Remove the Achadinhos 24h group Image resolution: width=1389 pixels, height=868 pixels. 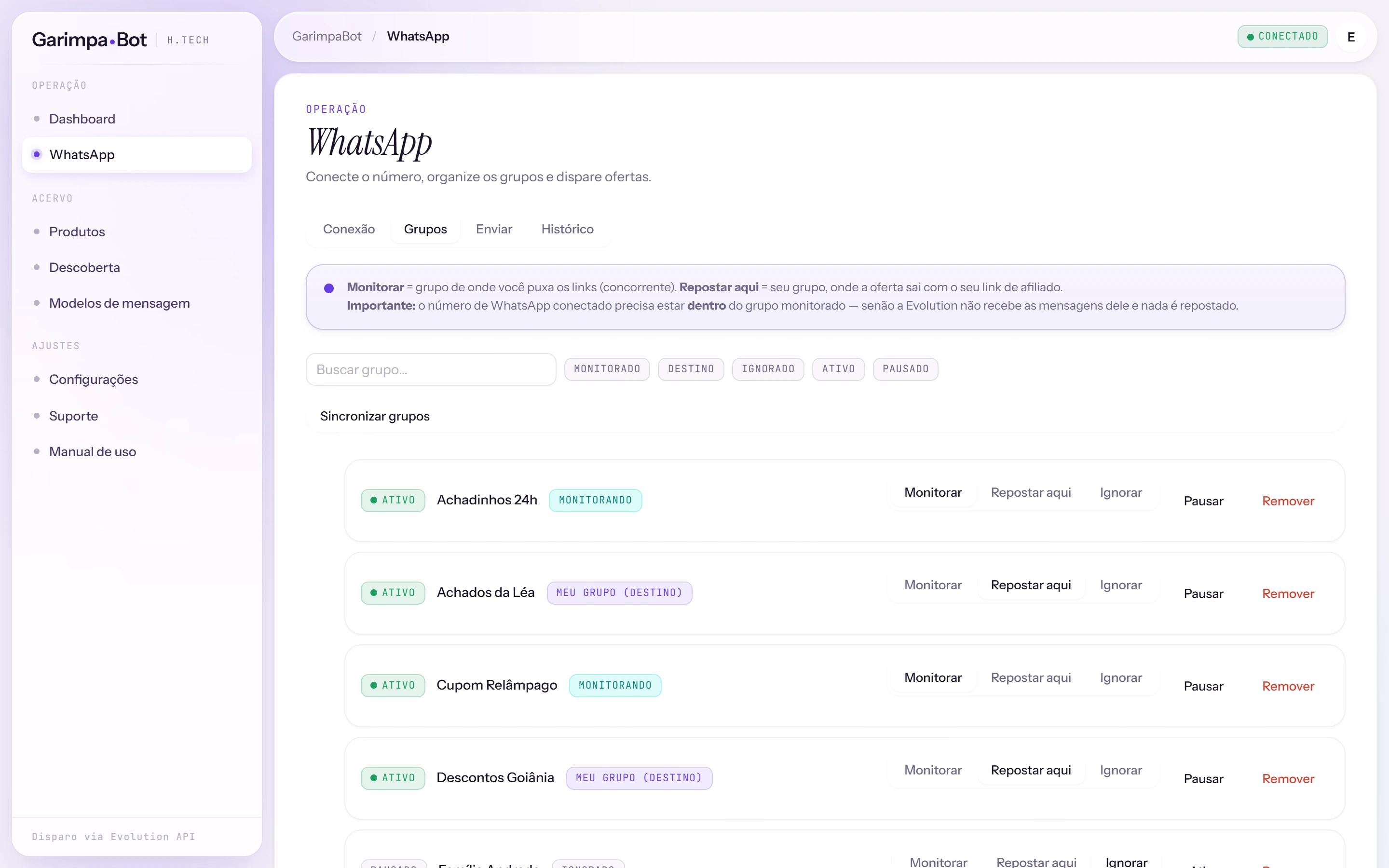(1287, 501)
